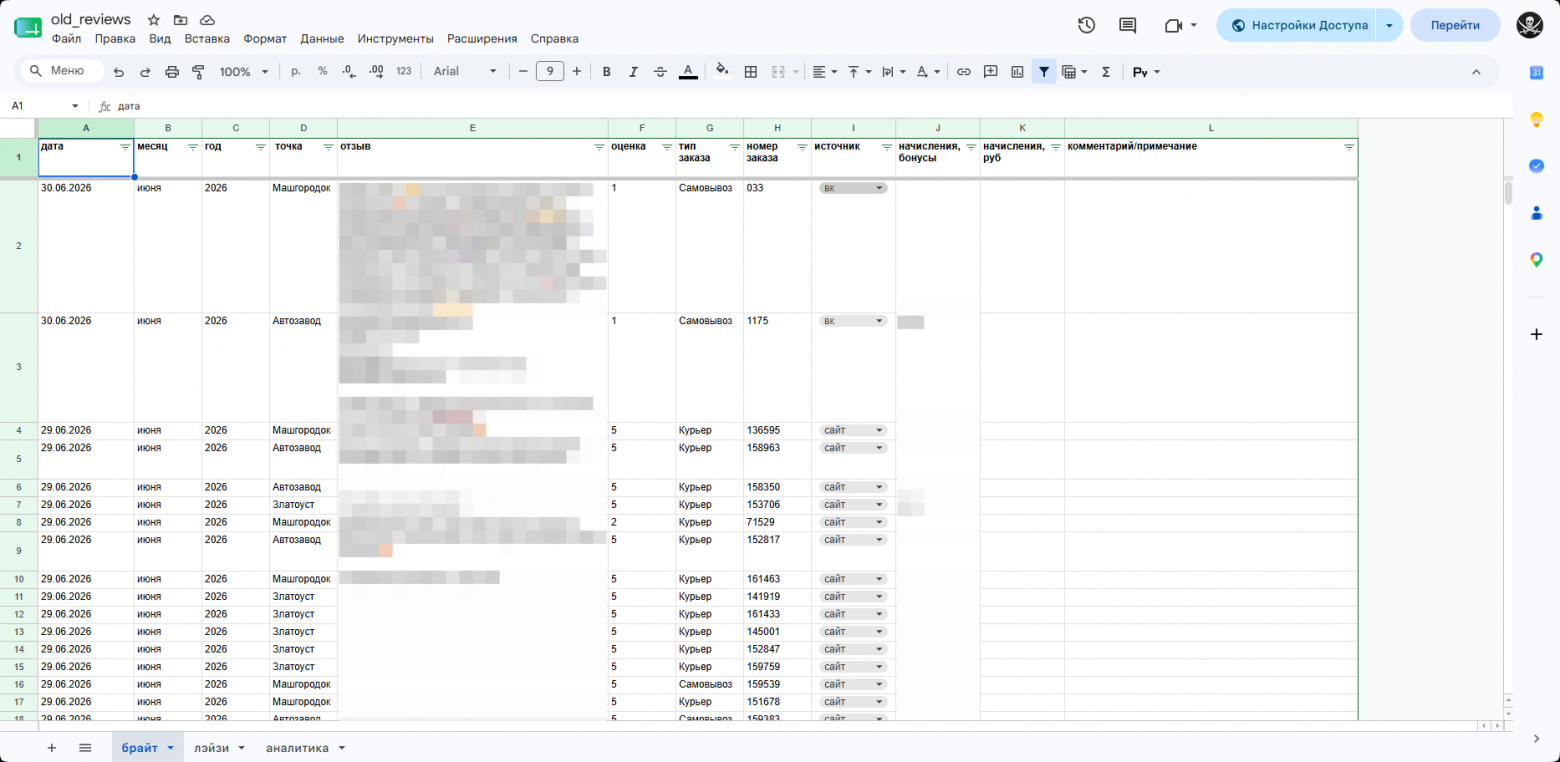The width and height of the screenshot is (1560, 762).
Task: Open filter for оценка column
Action: (667, 147)
